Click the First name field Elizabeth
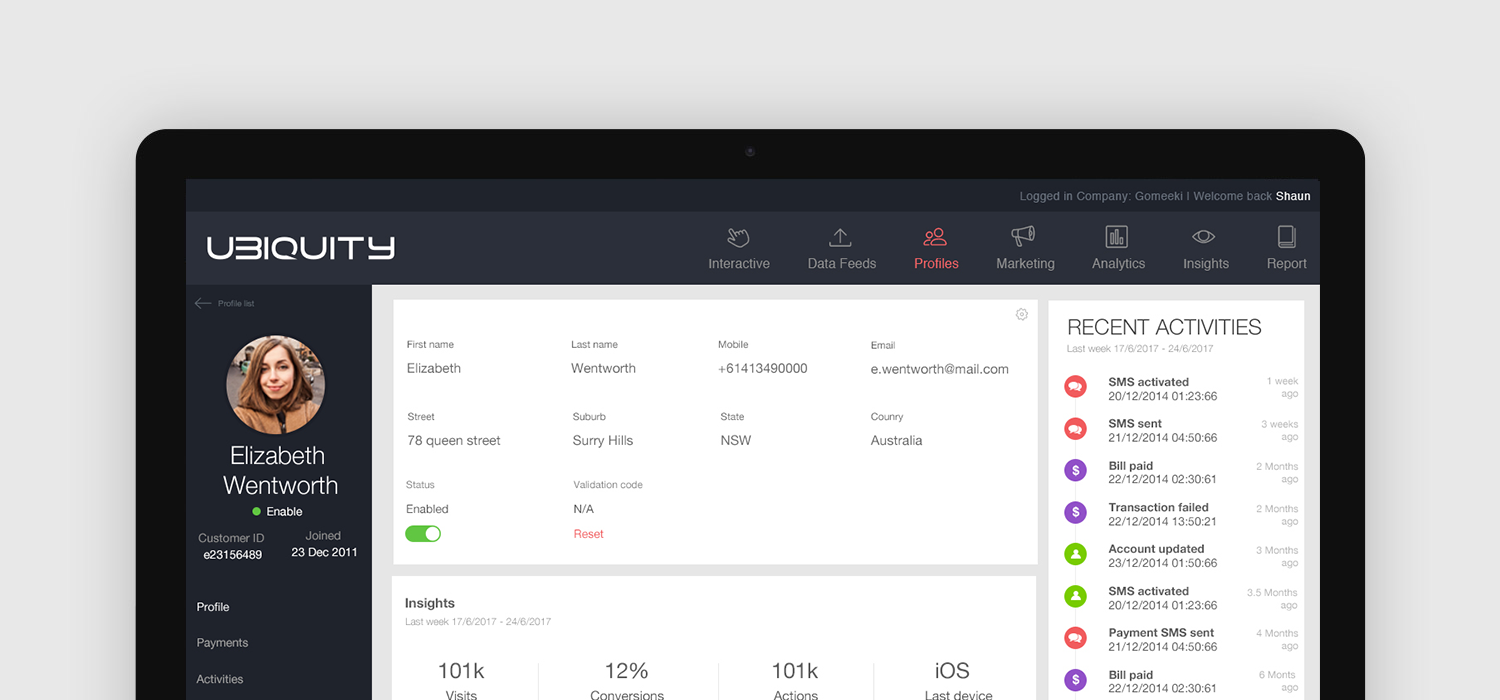The height and width of the screenshot is (700, 1500). point(434,368)
